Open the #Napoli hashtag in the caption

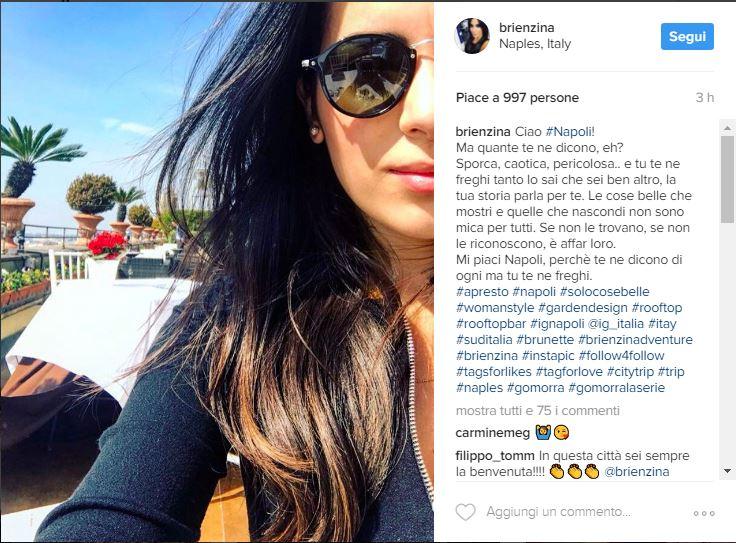click(x=570, y=132)
